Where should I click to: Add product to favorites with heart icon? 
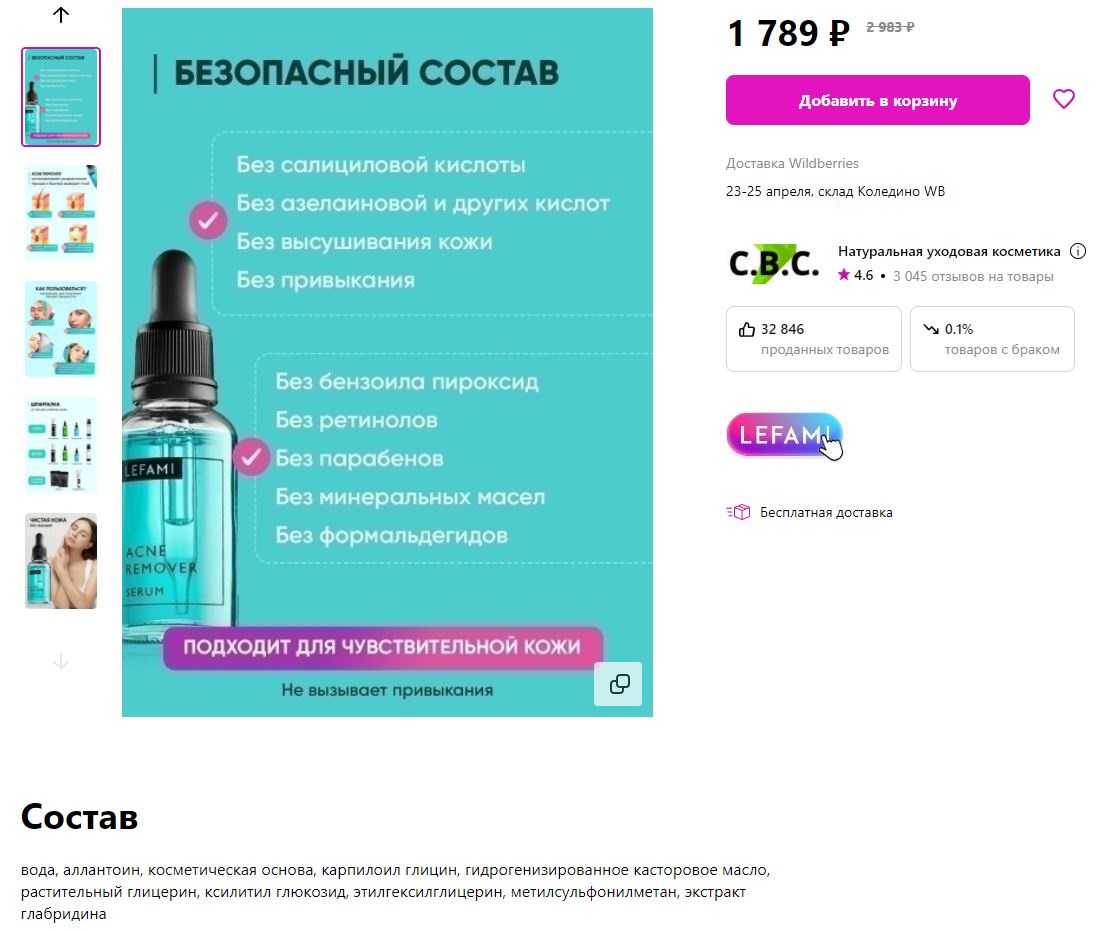point(1063,99)
